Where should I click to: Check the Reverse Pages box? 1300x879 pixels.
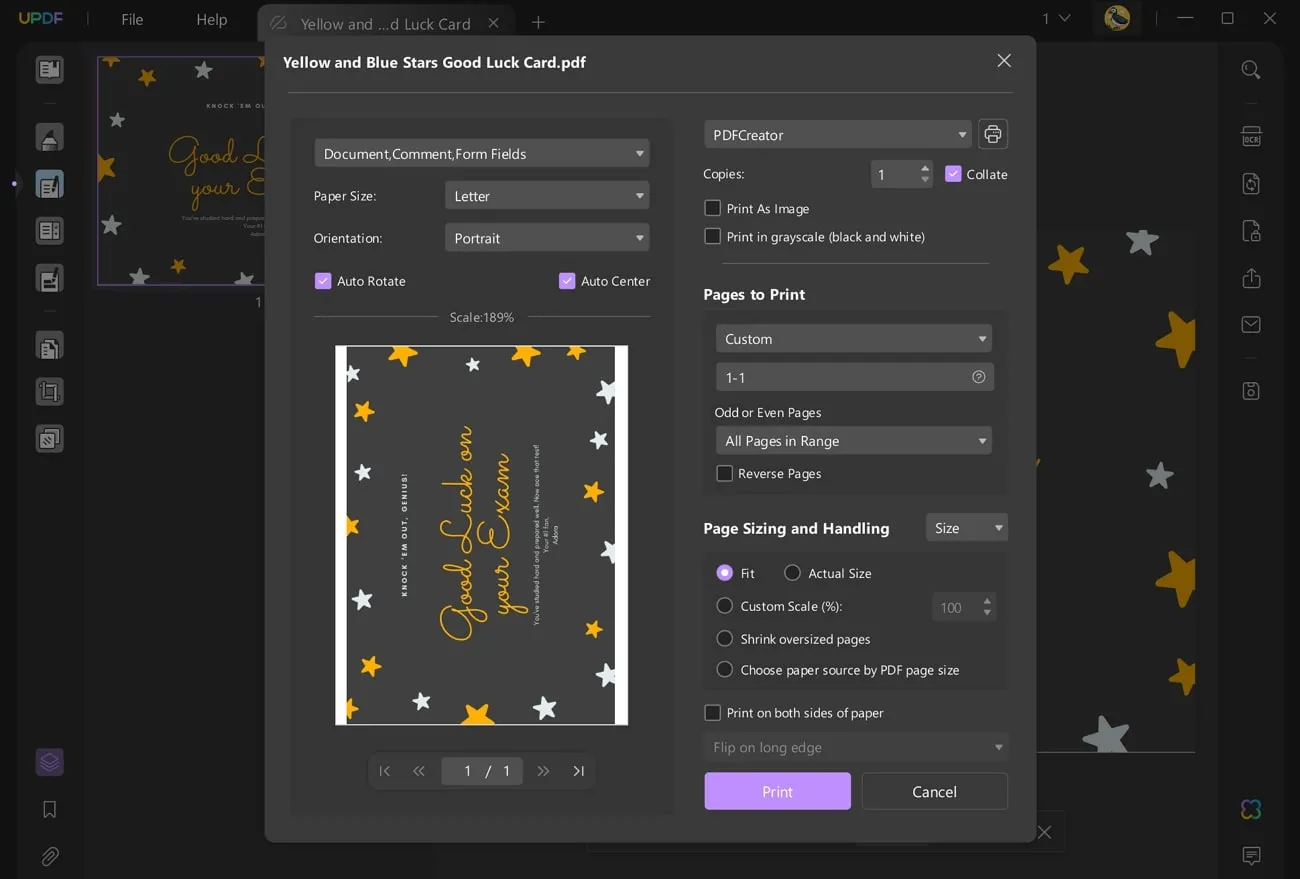pyautogui.click(x=724, y=473)
